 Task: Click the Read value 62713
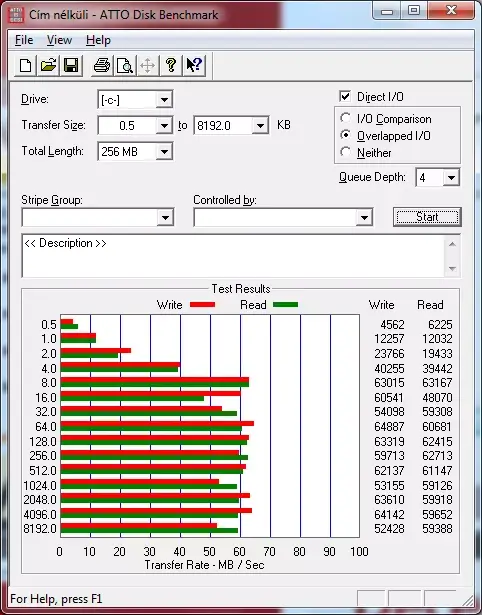click(437, 456)
